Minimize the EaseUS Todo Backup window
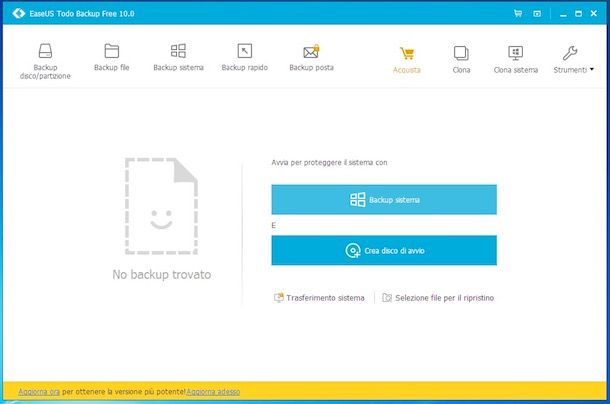This screenshot has width=610, height=404. (563, 14)
